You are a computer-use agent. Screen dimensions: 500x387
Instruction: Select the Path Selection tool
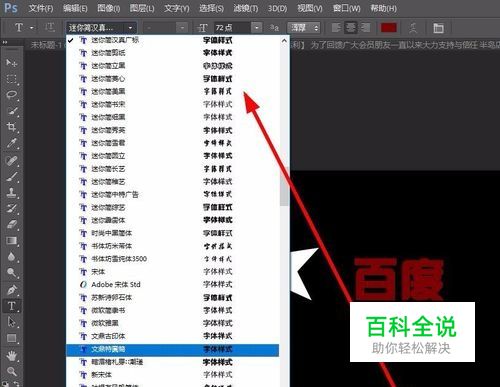(11, 322)
